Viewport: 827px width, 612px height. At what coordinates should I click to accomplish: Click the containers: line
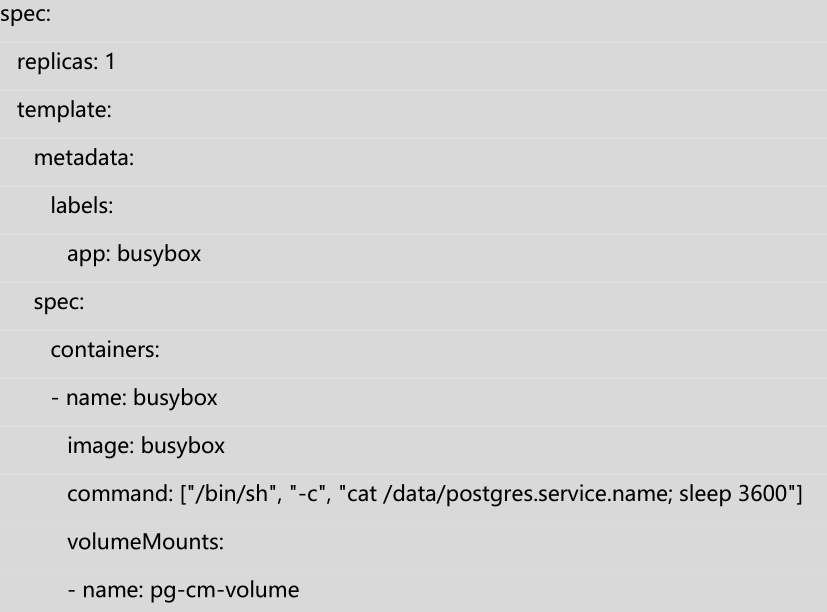pos(105,350)
